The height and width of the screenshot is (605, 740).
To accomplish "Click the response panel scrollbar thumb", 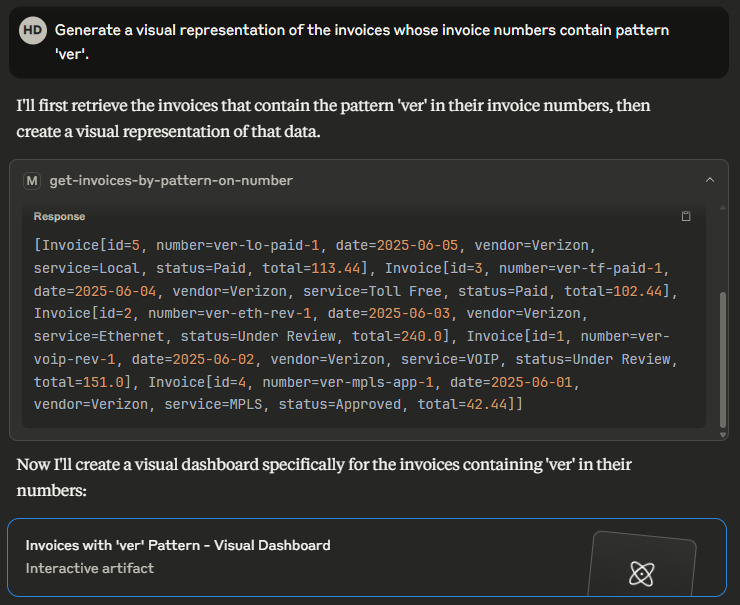I will tap(723, 360).
